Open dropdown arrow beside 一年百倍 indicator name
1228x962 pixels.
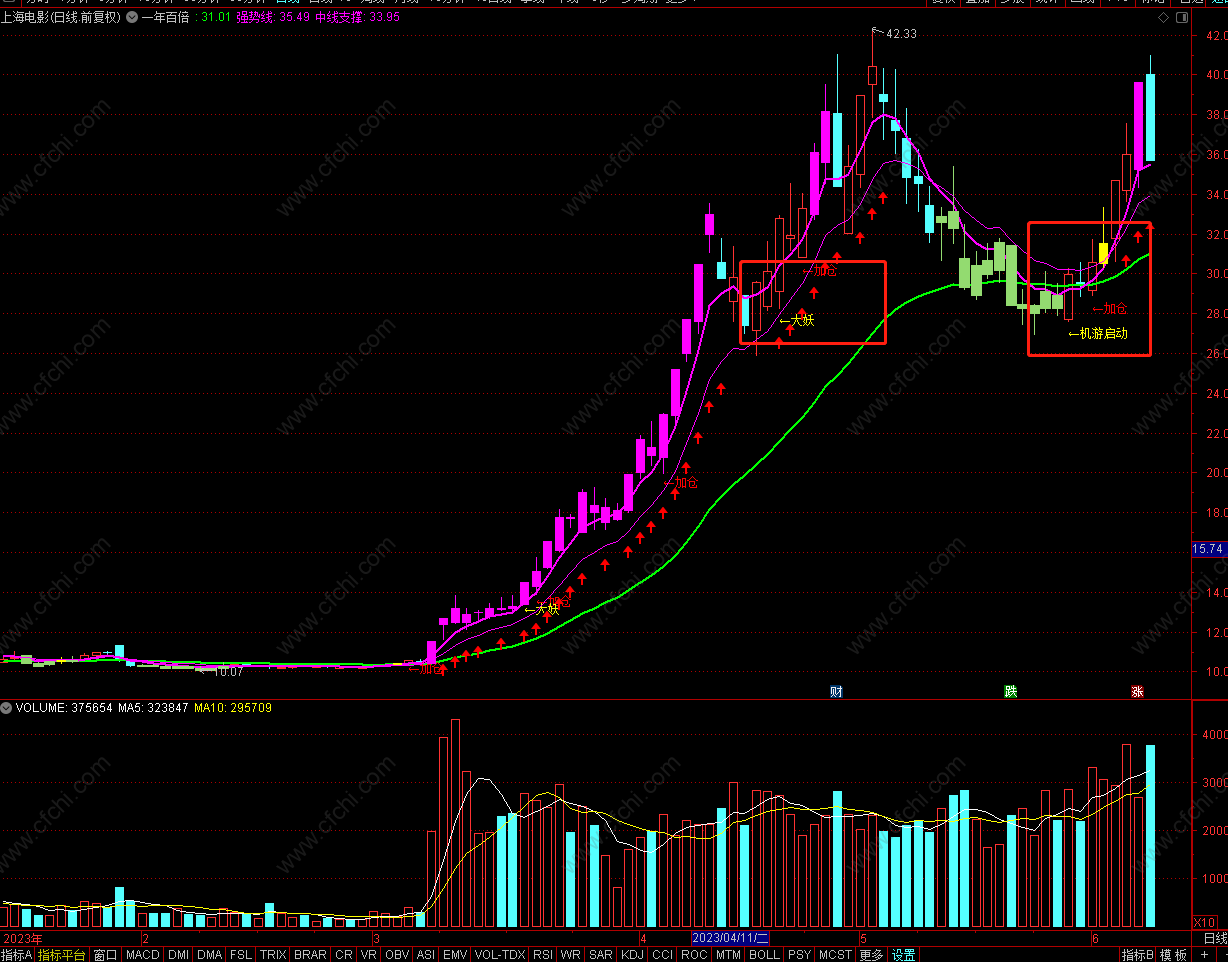(133, 17)
